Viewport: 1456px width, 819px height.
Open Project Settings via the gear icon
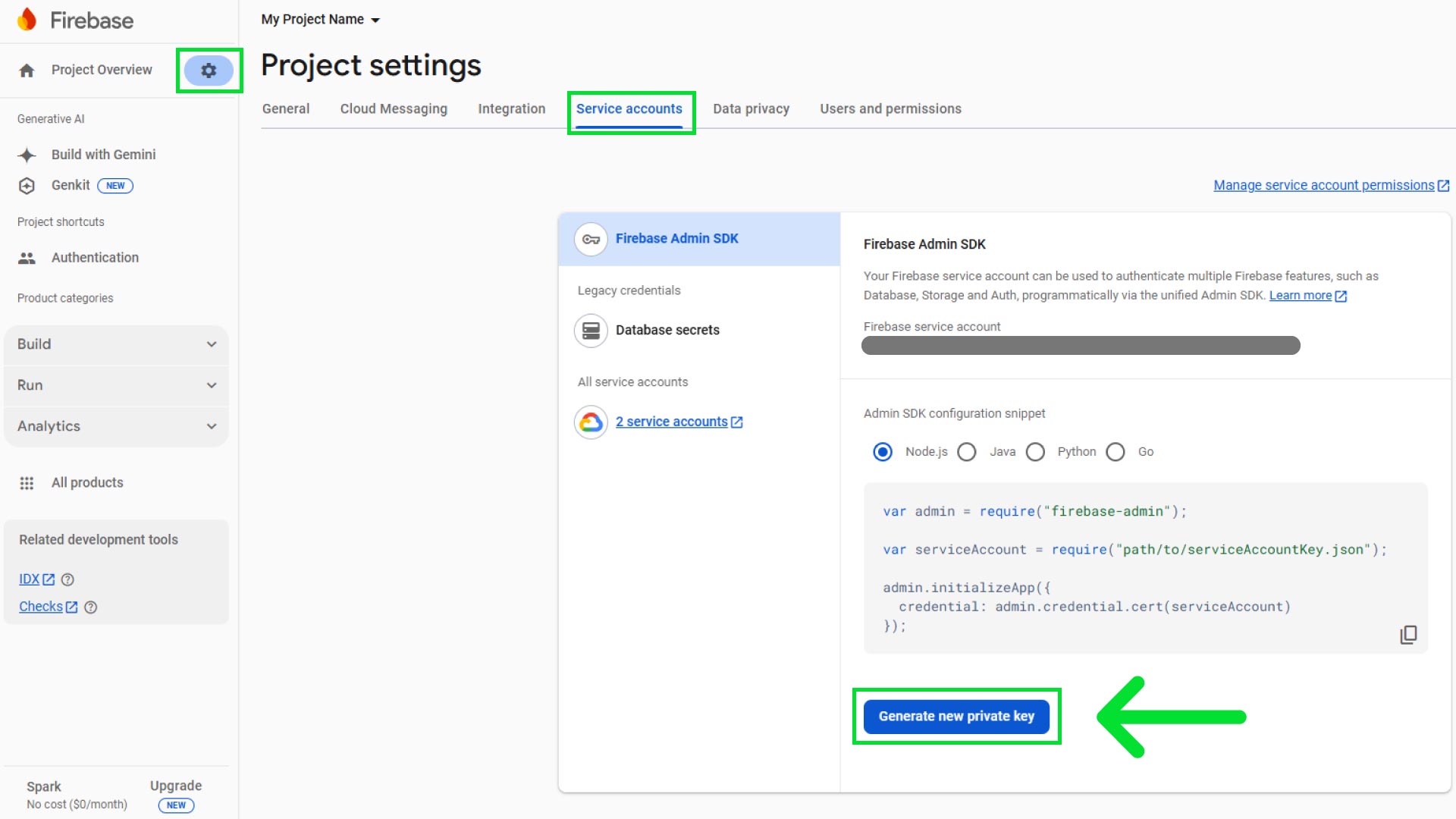coord(209,70)
